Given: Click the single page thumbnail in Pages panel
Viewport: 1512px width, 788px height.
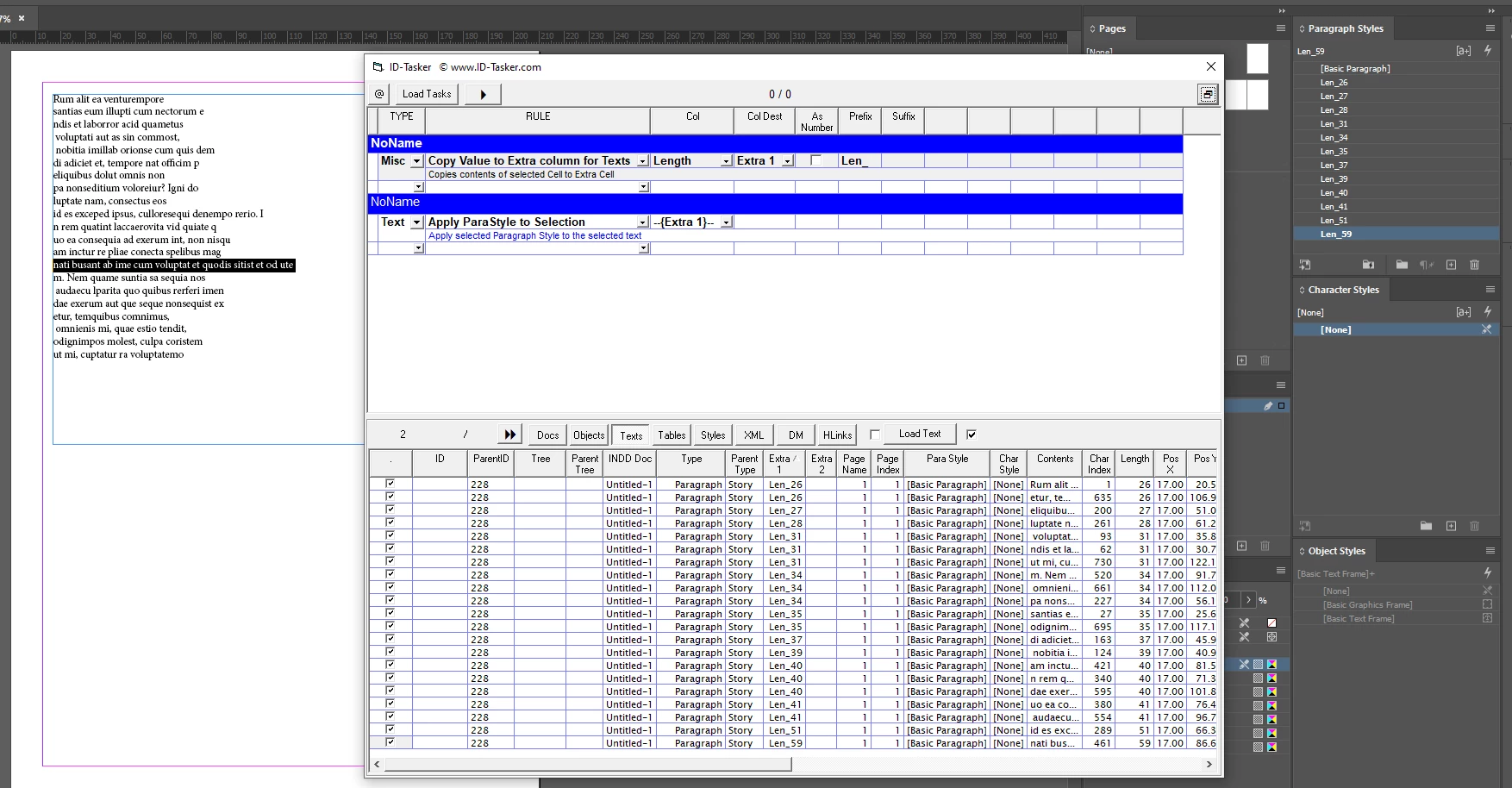Looking at the screenshot, I should 1258,59.
